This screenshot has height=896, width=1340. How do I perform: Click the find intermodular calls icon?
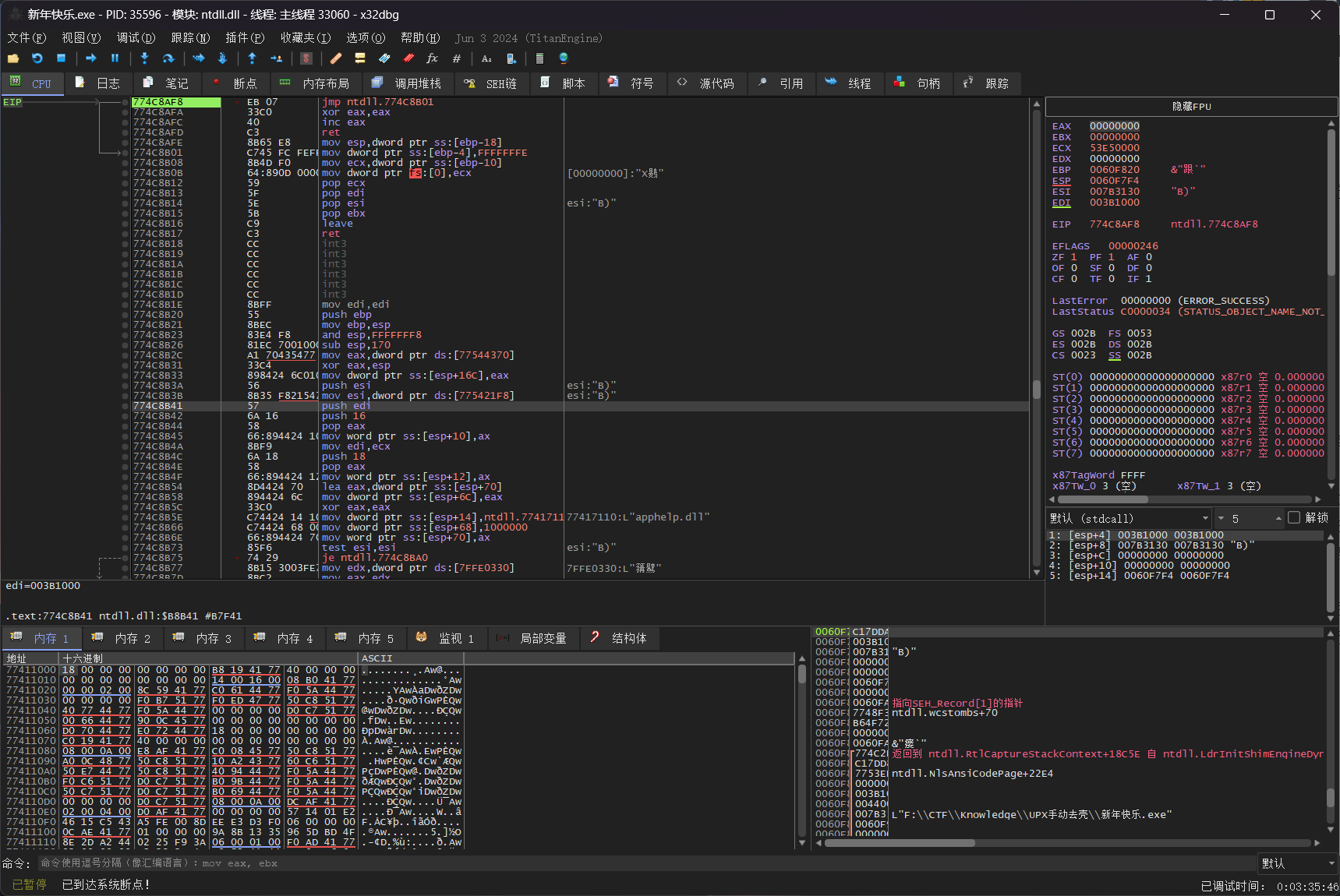511,58
